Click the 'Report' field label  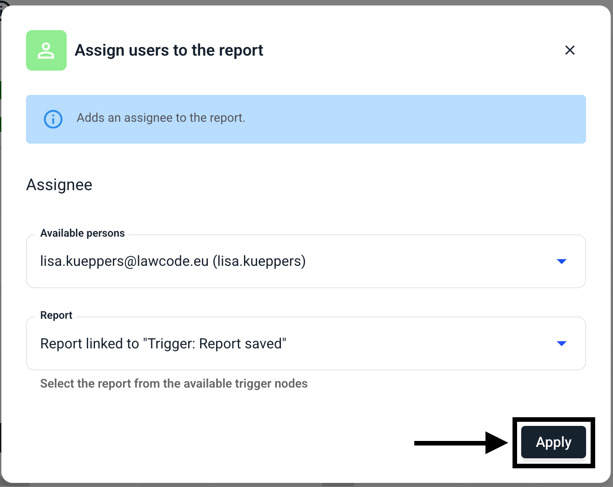56,315
